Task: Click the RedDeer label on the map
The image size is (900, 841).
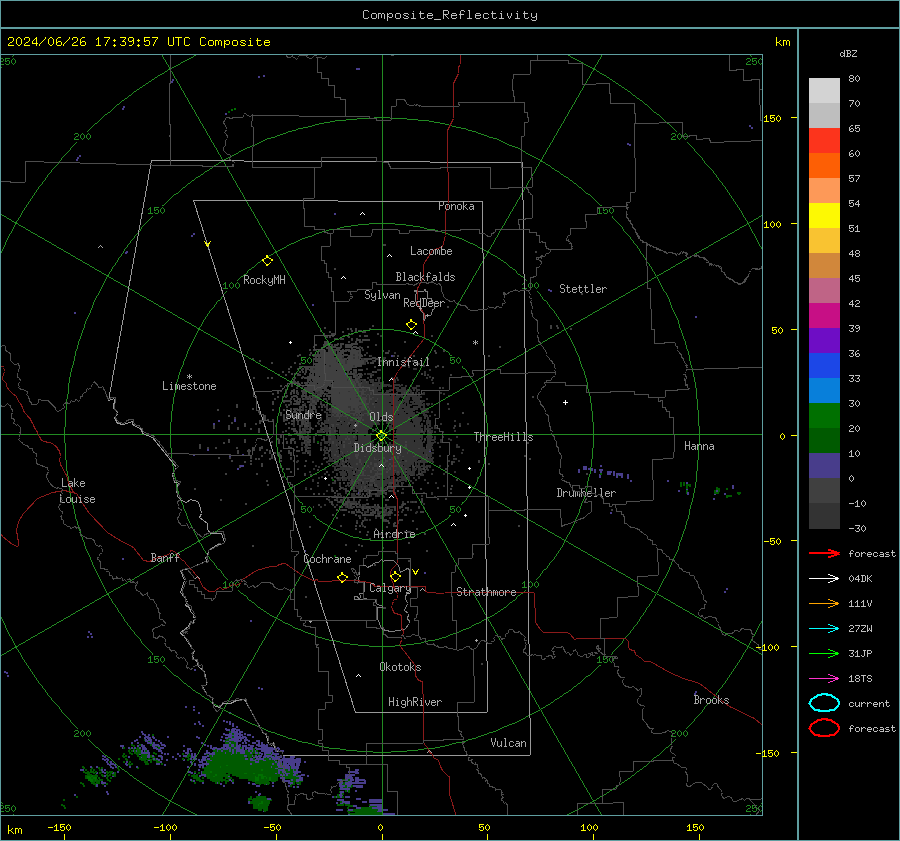Action: pos(424,303)
